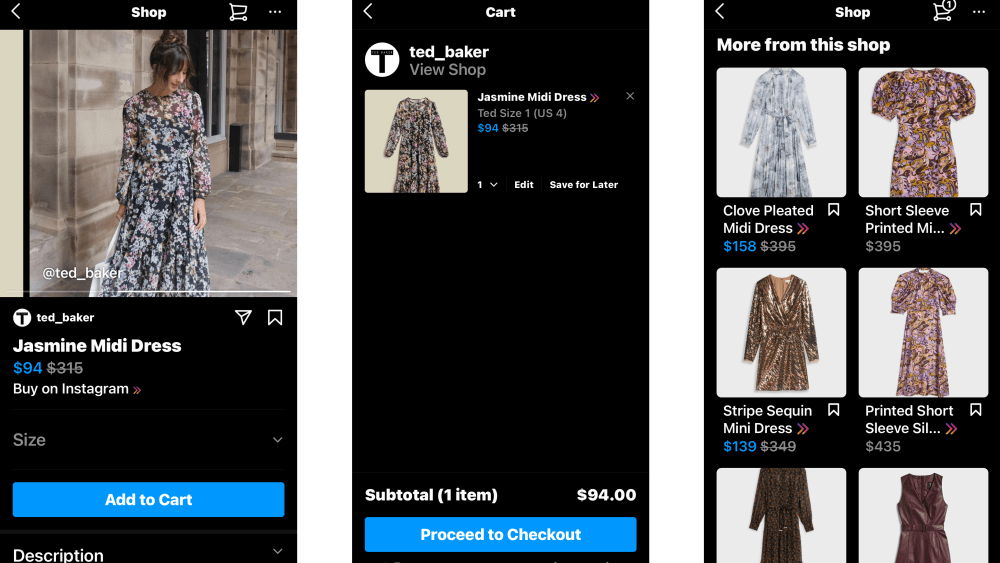Open the brown printed dress in the bottom row
This screenshot has height=563, width=1000.
pos(781,515)
